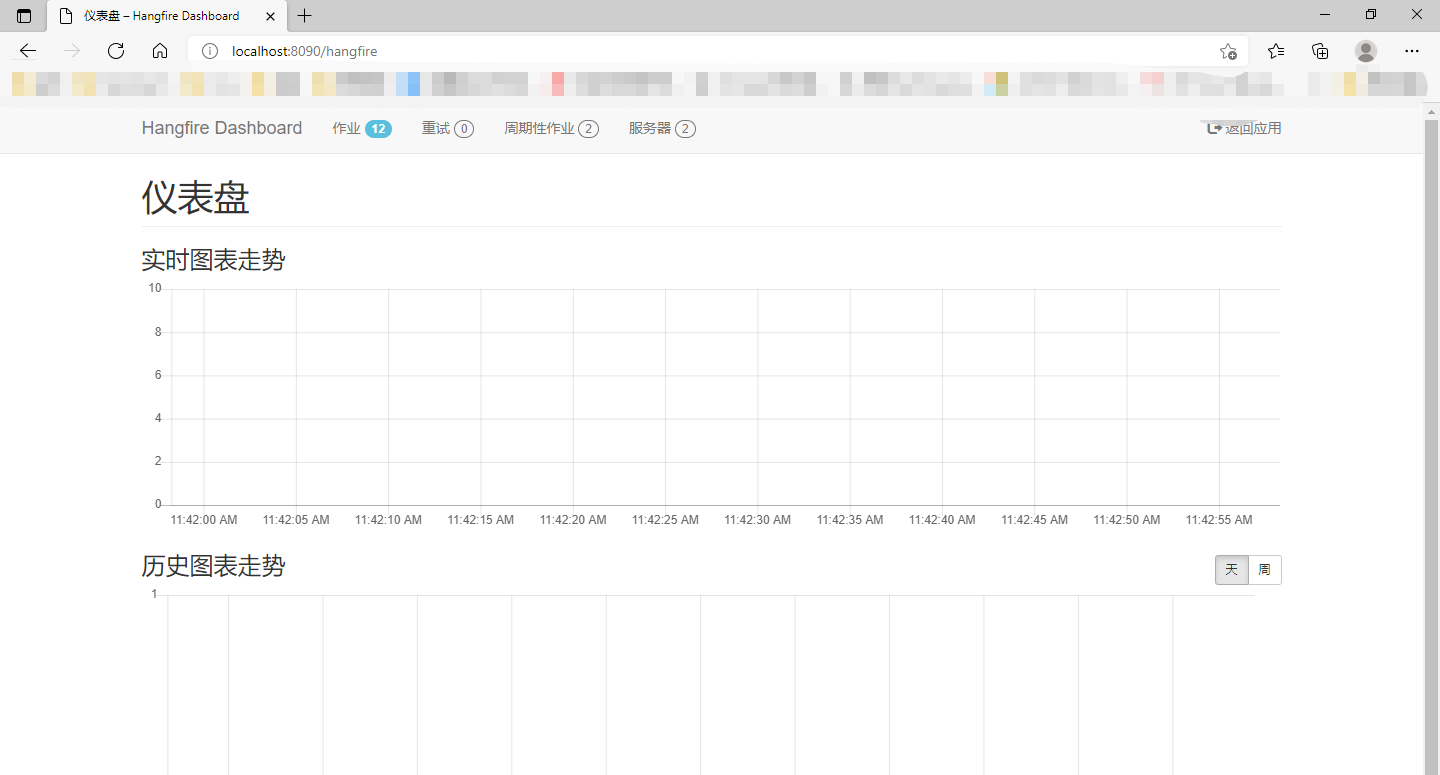Click the 历史图表走势 heading
The image size is (1440, 775).
tap(214, 566)
